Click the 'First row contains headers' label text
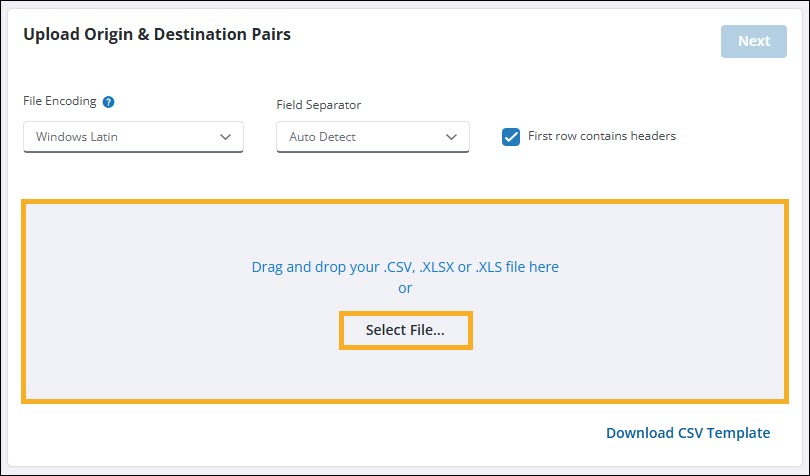Image resolution: width=810 pixels, height=476 pixels. tap(601, 136)
